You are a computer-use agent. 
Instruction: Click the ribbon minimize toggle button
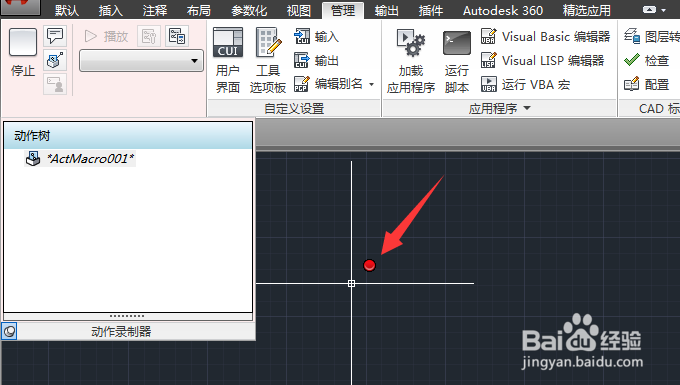tap(650, 10)
